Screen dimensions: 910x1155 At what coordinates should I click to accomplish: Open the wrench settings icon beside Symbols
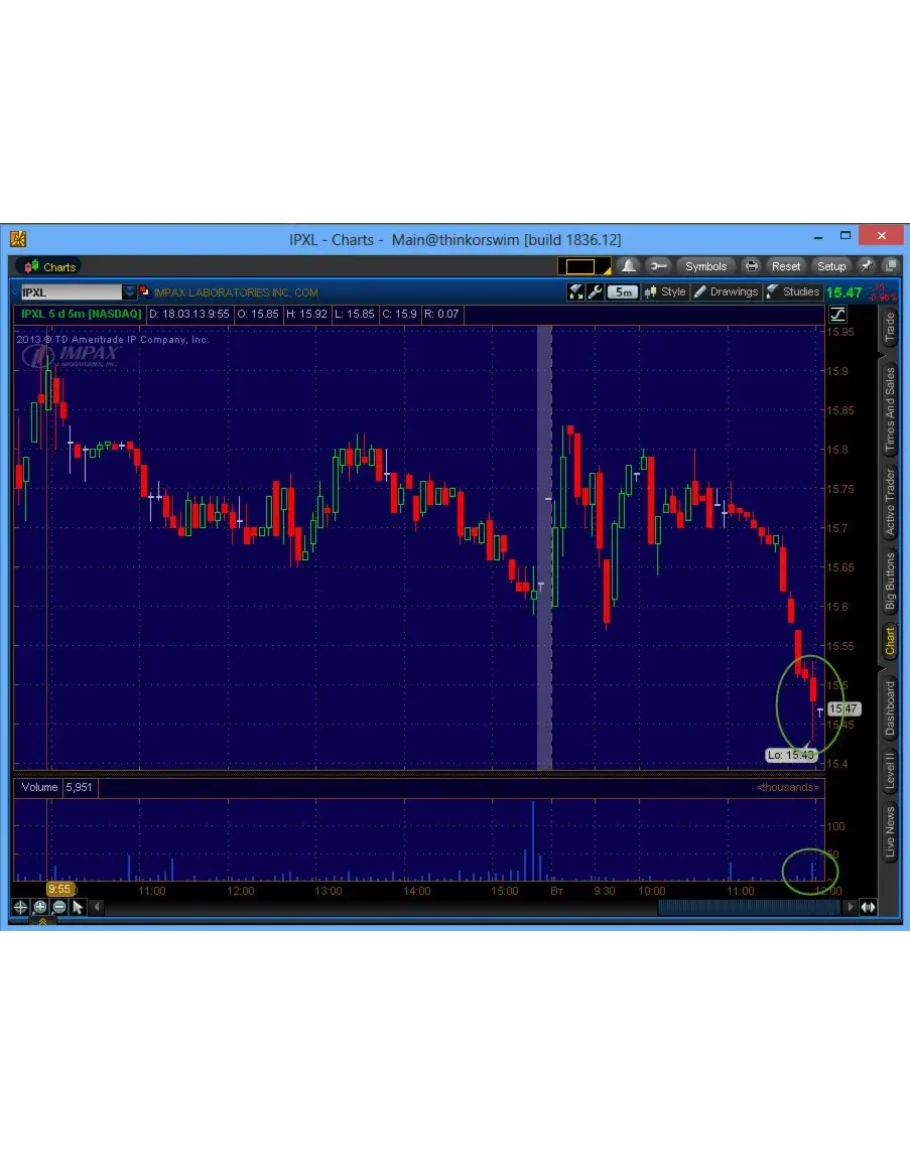click(x=658, y=266)
